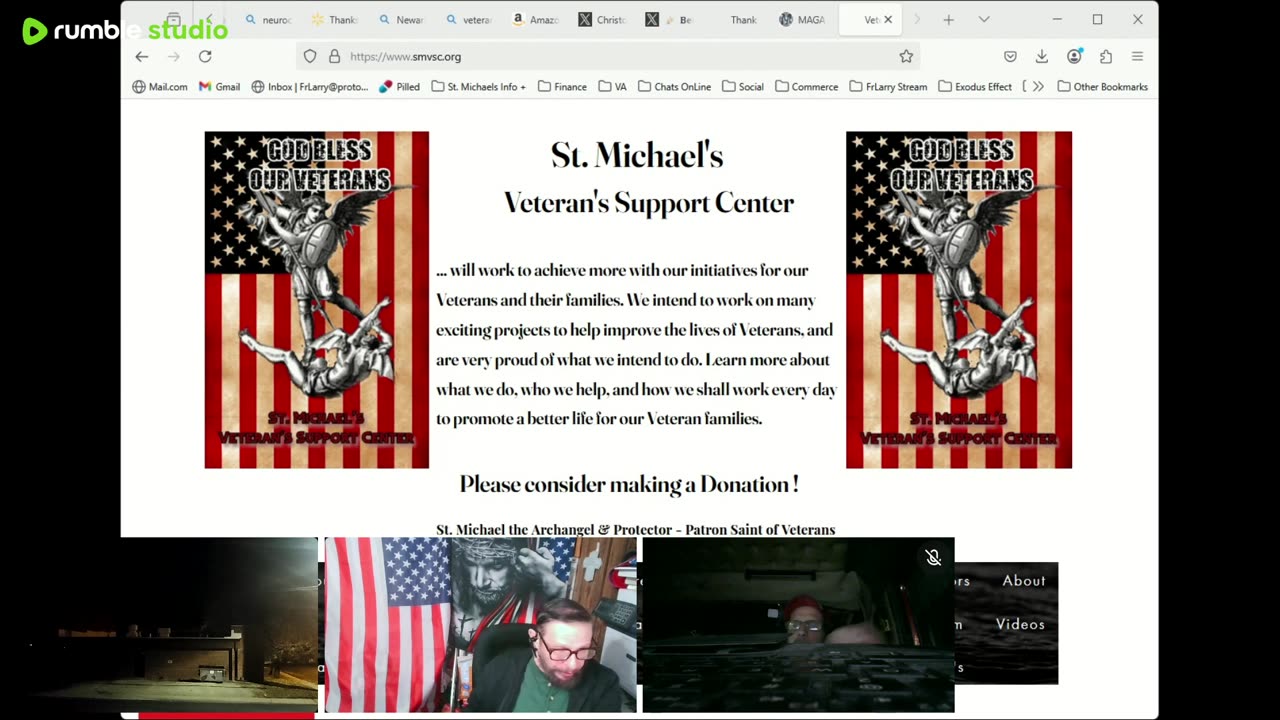The height and width of the screenshot is (720, 1280).
Task: Expand the FrLarry Stream bookmark folder
Action: coord(888,87)
